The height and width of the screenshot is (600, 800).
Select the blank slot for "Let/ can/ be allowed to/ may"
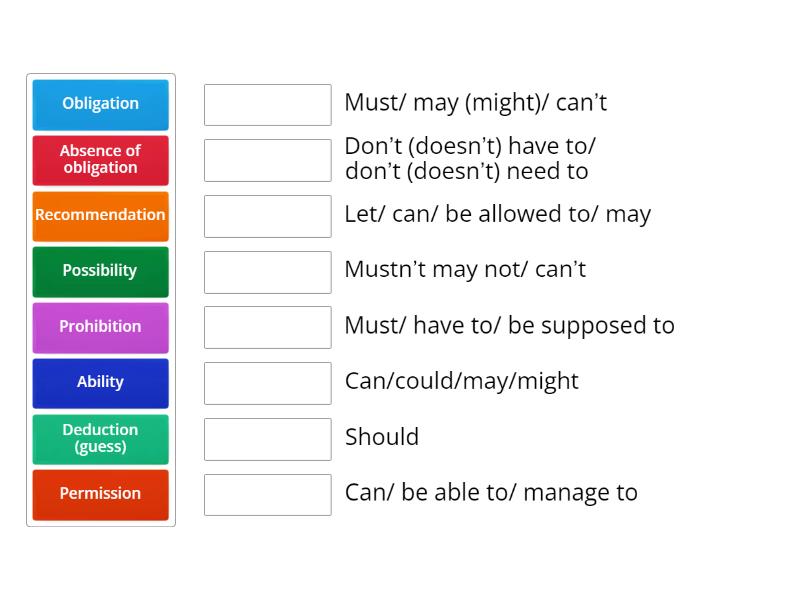click(x=267, y=216)
